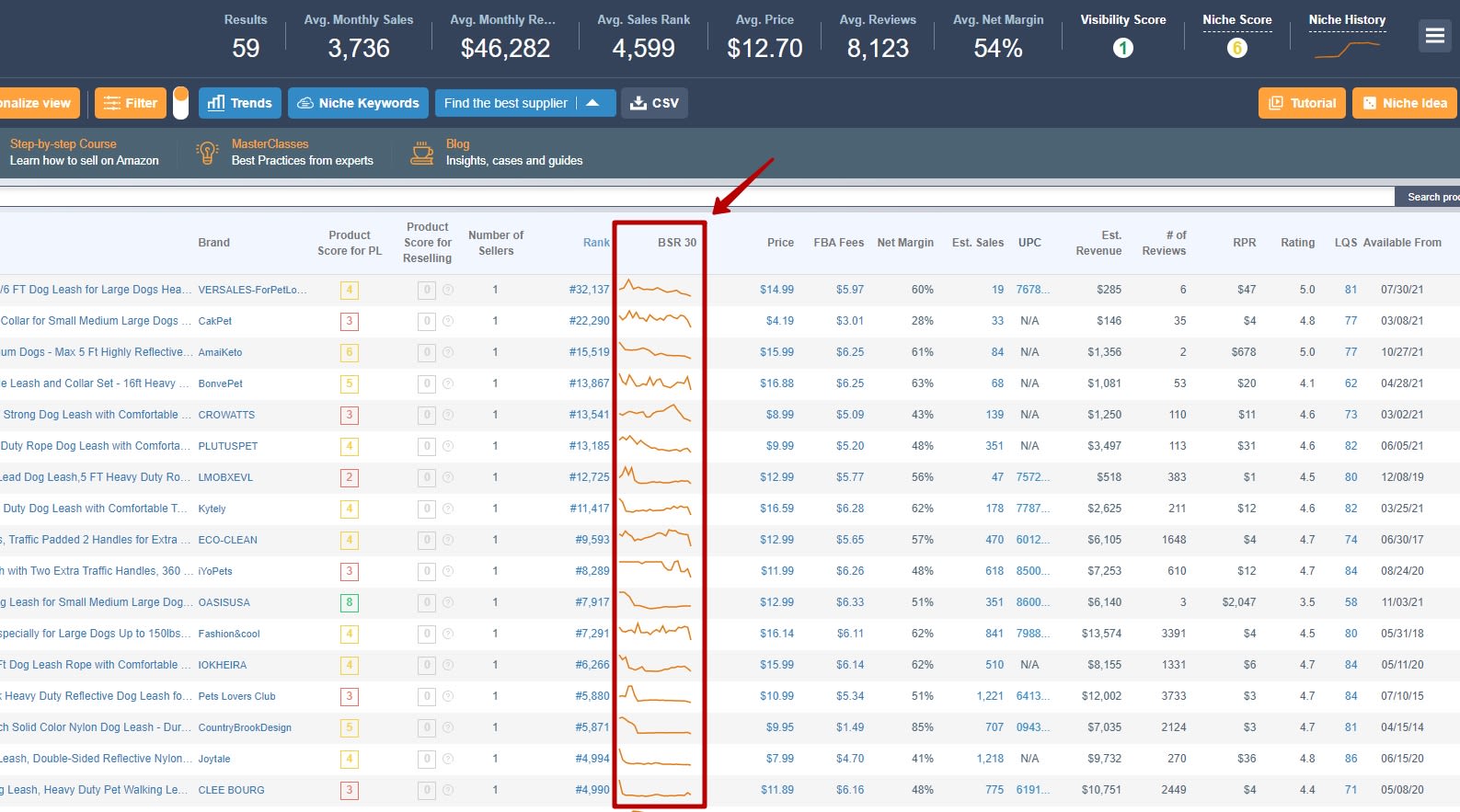Click the help icon in the CLEE BOURG row
Image resolution: width=1460 pixels, height=812 pixels.
coord(448,790)
